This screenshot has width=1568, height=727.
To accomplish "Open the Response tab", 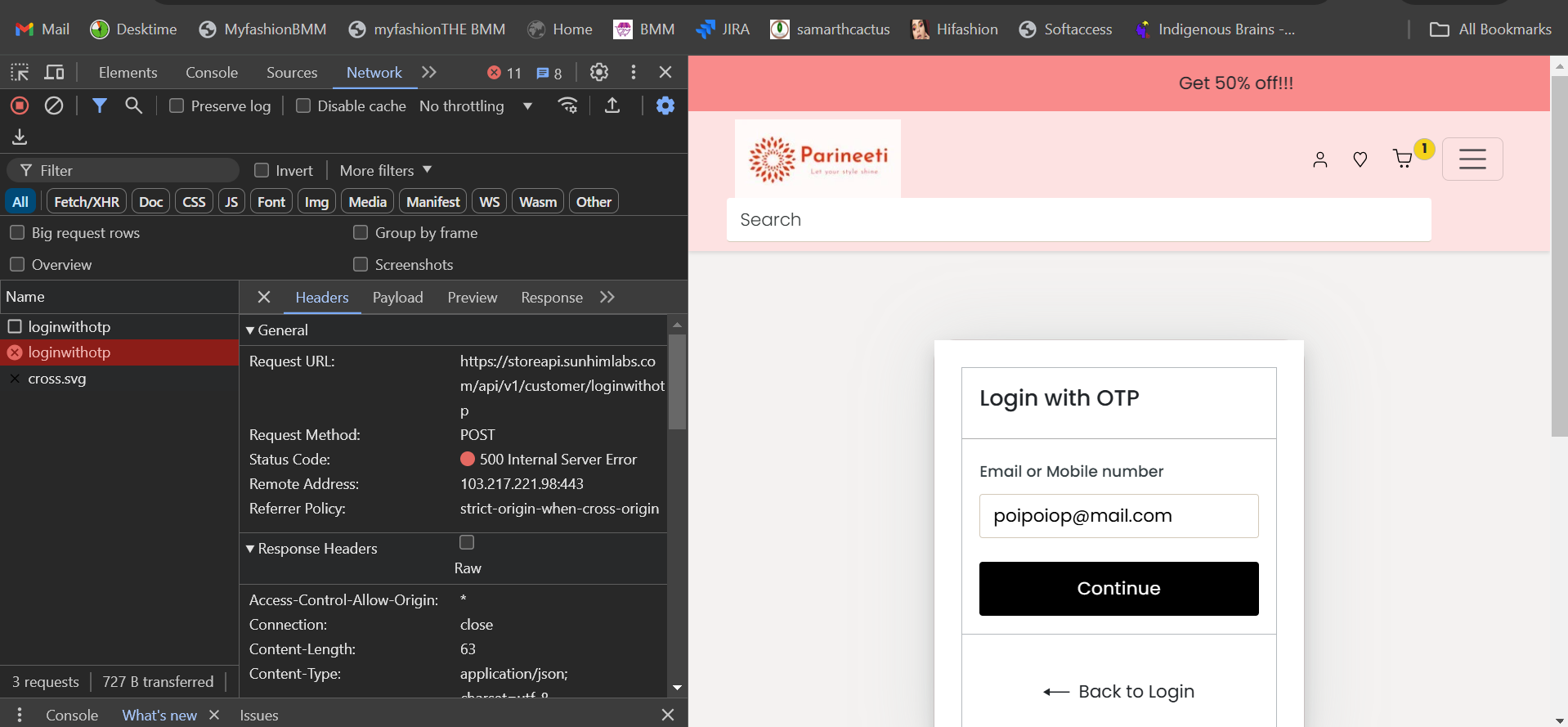I will pos(552,298).
